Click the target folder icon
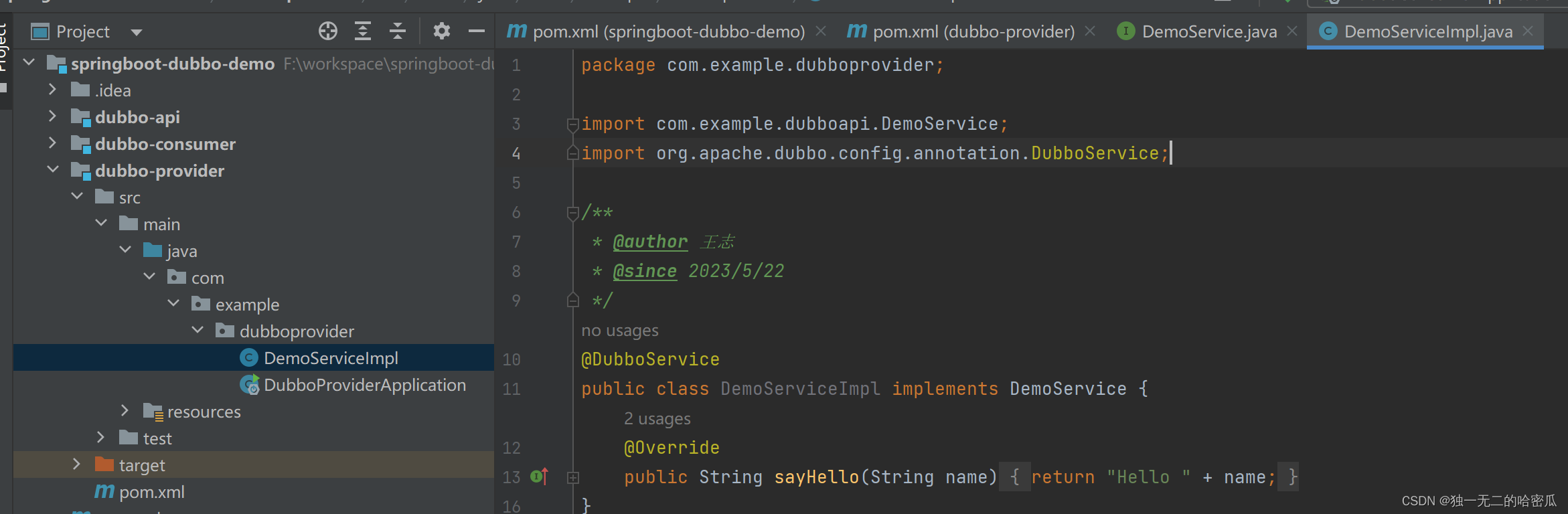Viewport: 1568px width, 514px height. (x=104, y=464)
